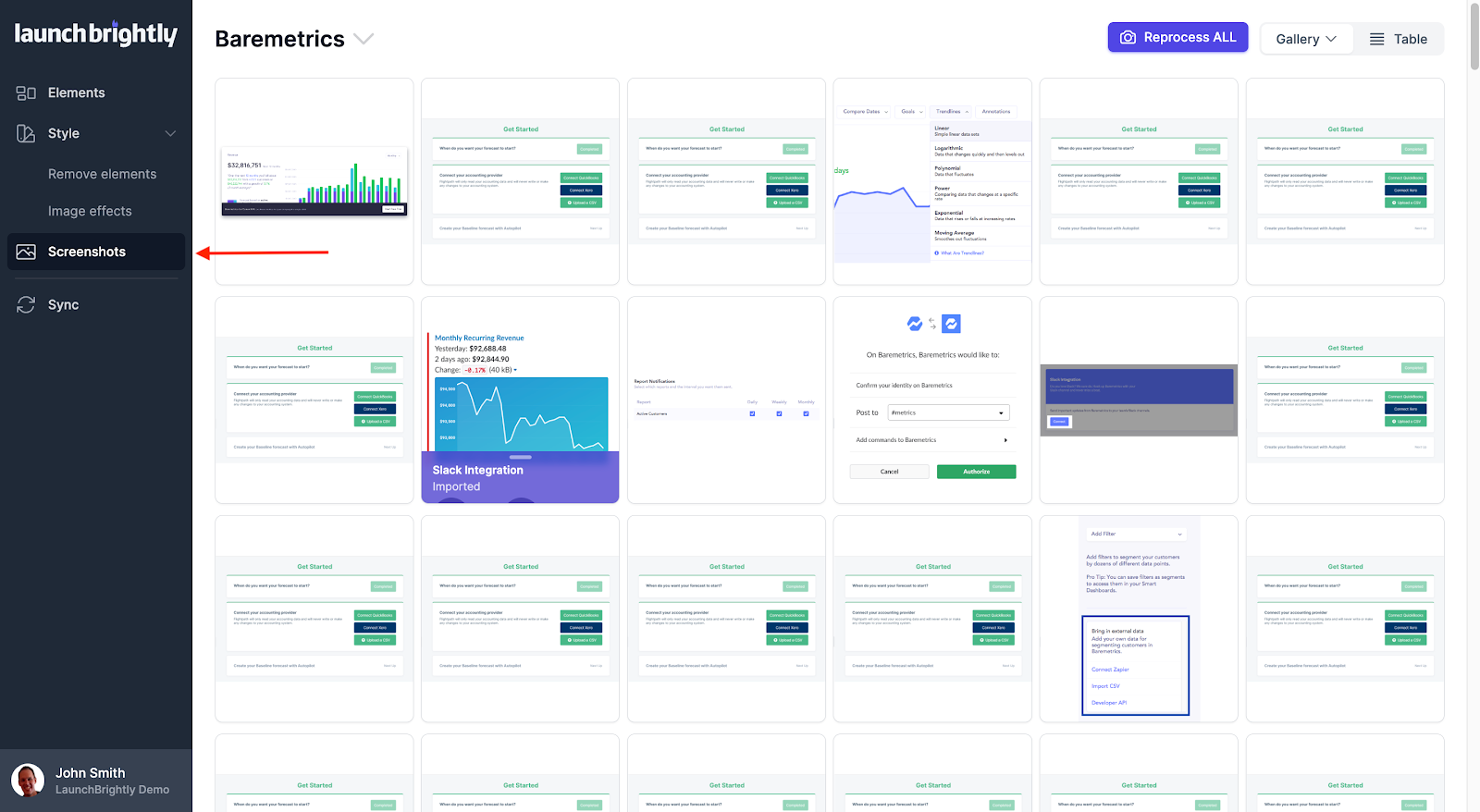Switch to the Table view
This screenshot has width=1480, height=812.
1398,39
